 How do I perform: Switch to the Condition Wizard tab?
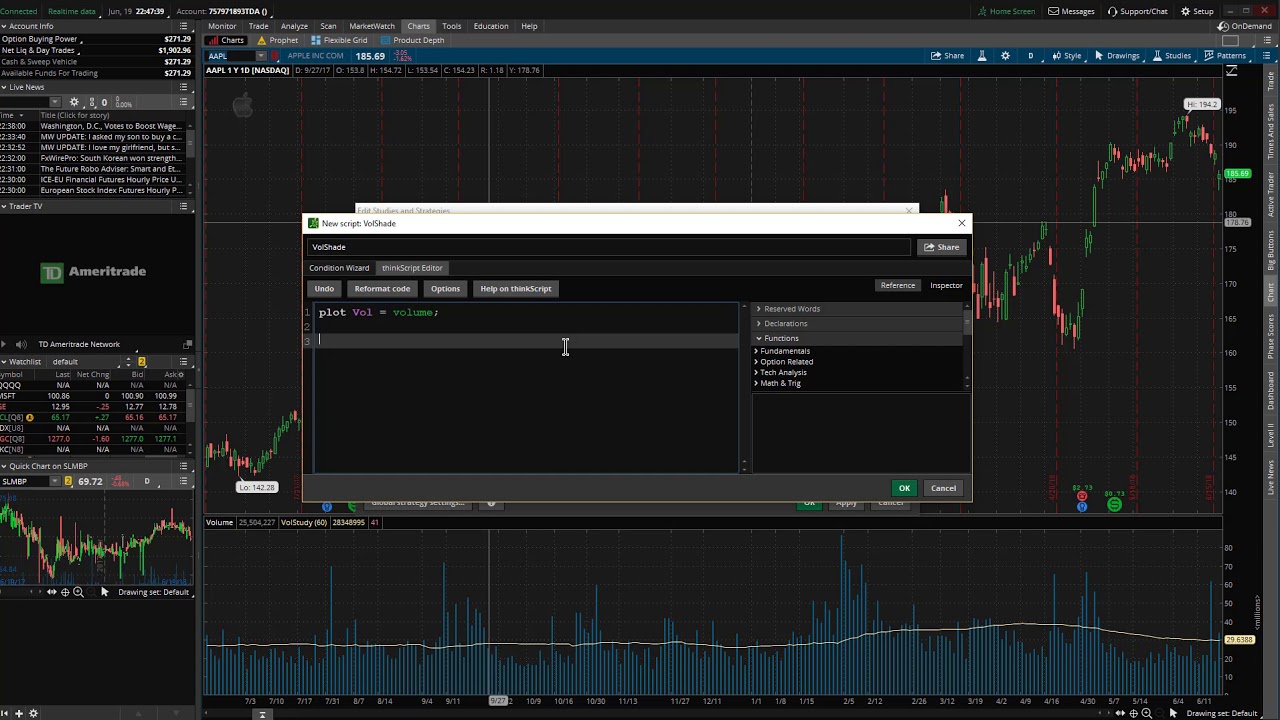(x=339, y=268)
